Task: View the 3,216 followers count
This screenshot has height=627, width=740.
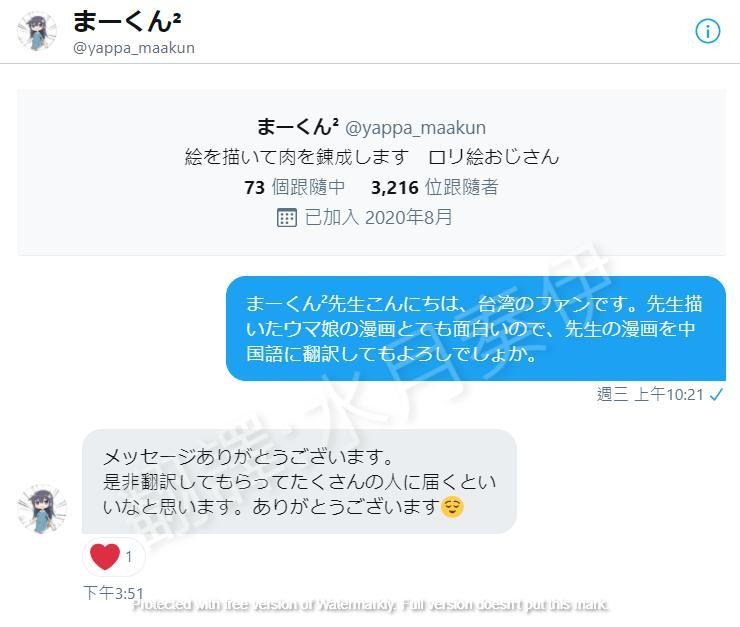Action: (434, 187)
